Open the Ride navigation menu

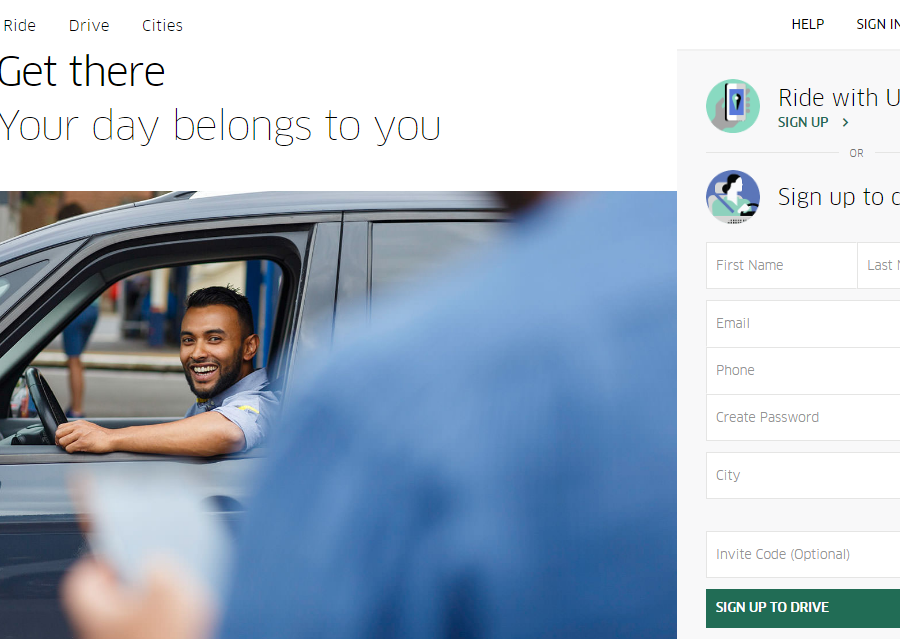pos(19,25)
